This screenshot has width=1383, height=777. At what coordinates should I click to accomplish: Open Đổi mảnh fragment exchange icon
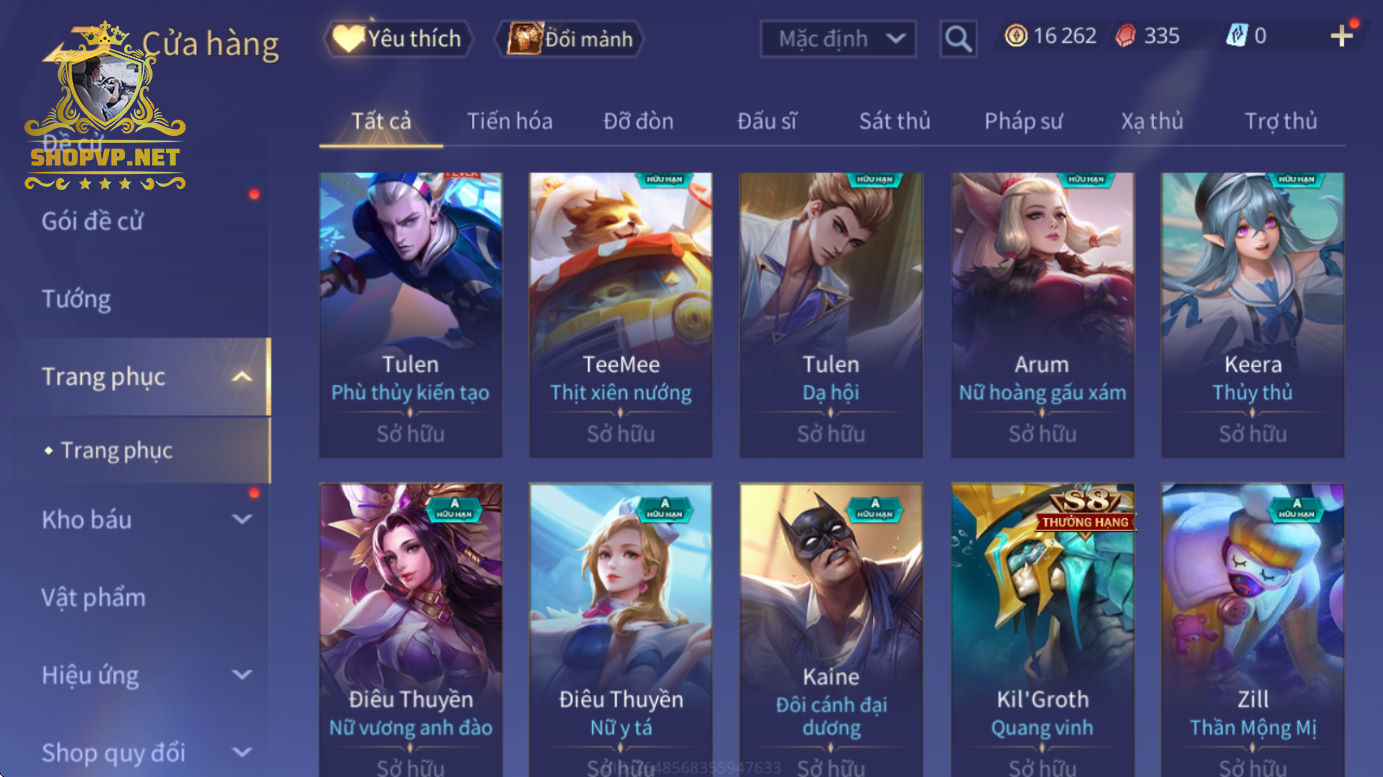coord(570,39)
